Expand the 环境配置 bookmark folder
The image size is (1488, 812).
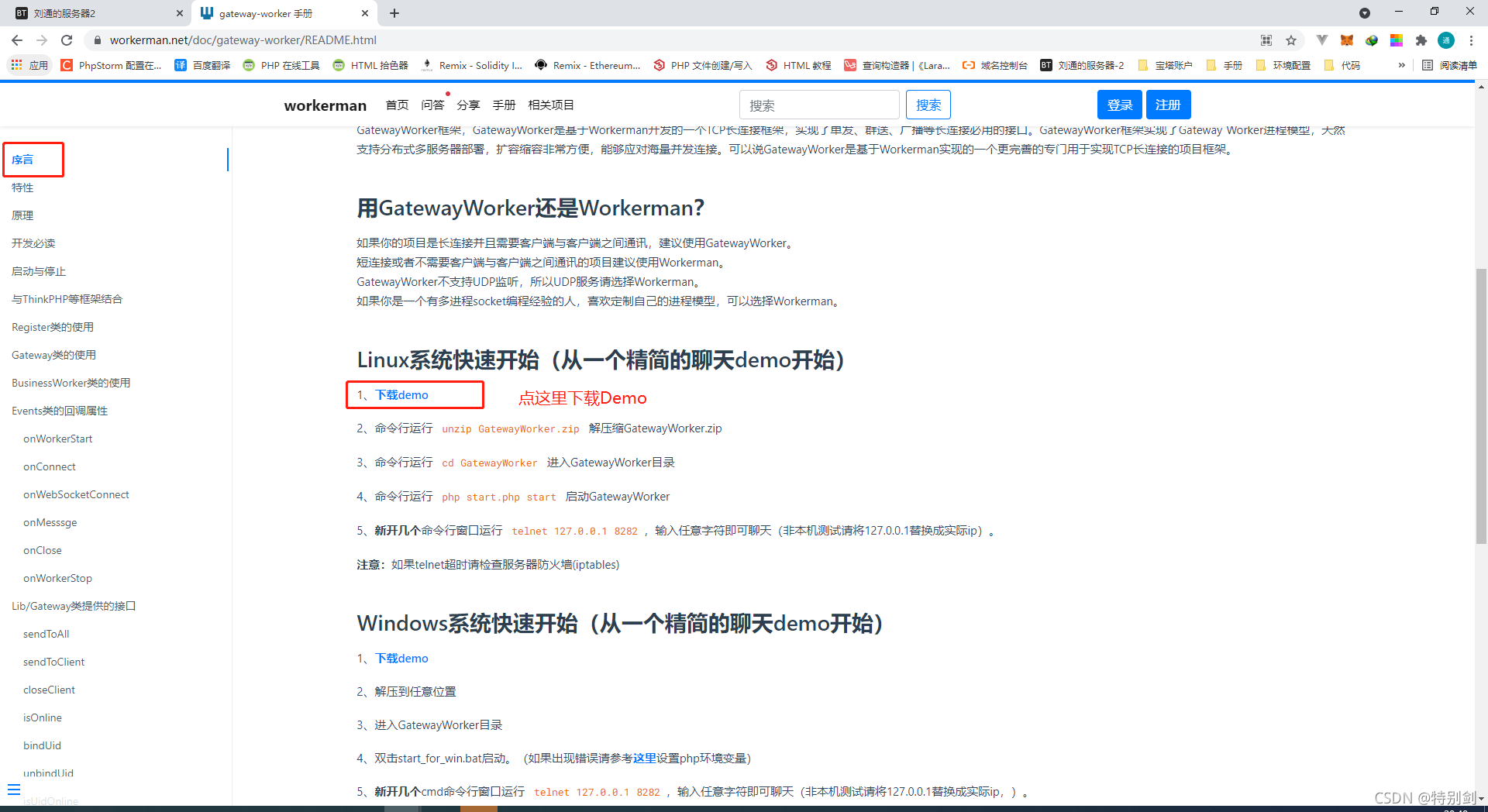(1283, 65)
